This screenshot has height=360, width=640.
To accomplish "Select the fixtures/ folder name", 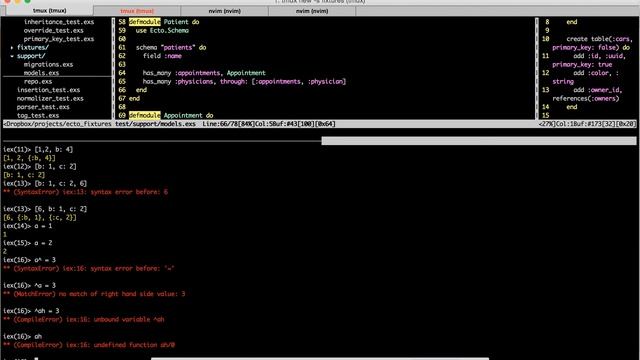I will tap(33, 48).
